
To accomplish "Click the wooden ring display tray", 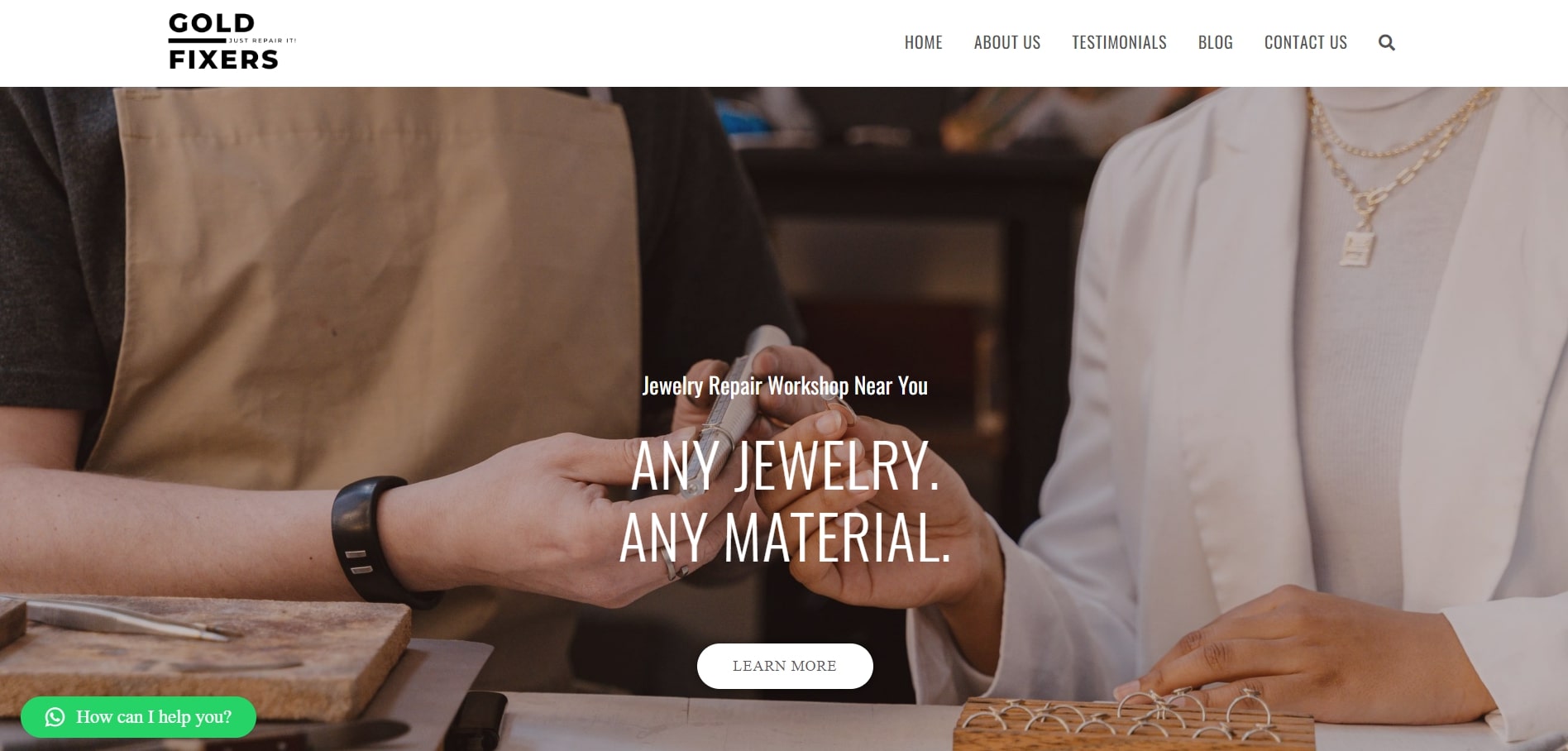I will click(x=1133, y=725).
